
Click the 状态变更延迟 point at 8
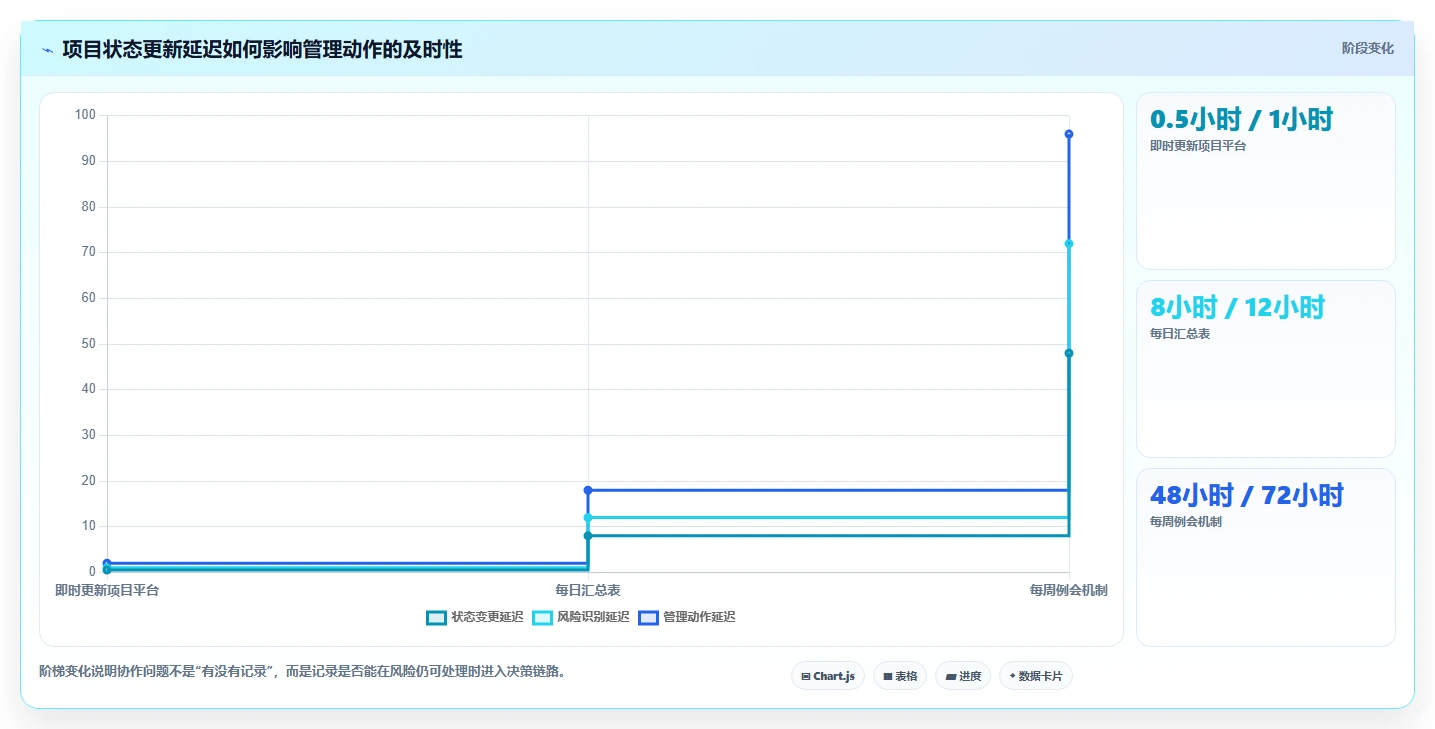[588, 536]
